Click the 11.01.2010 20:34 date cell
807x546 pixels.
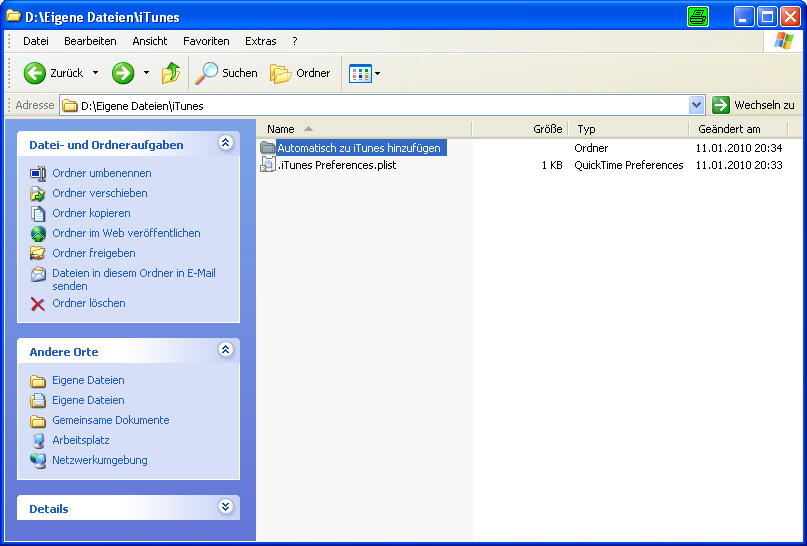[739, 148]
